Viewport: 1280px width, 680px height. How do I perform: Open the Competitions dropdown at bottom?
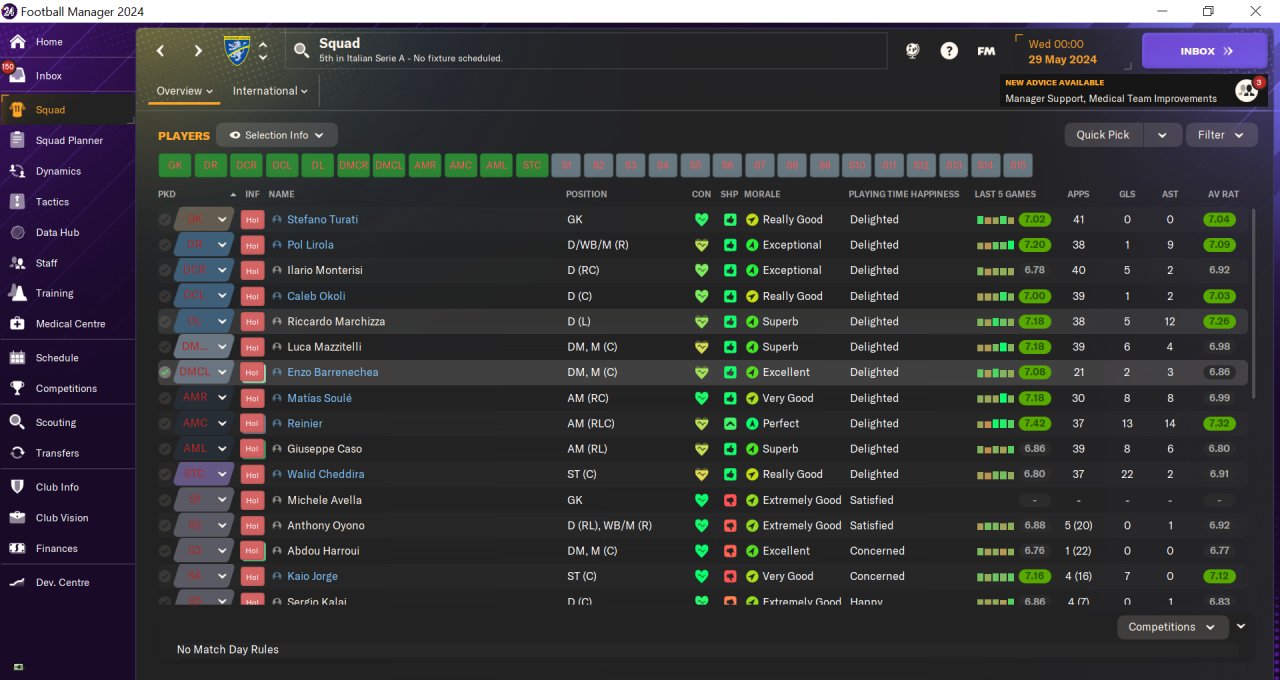(1172, 627)
